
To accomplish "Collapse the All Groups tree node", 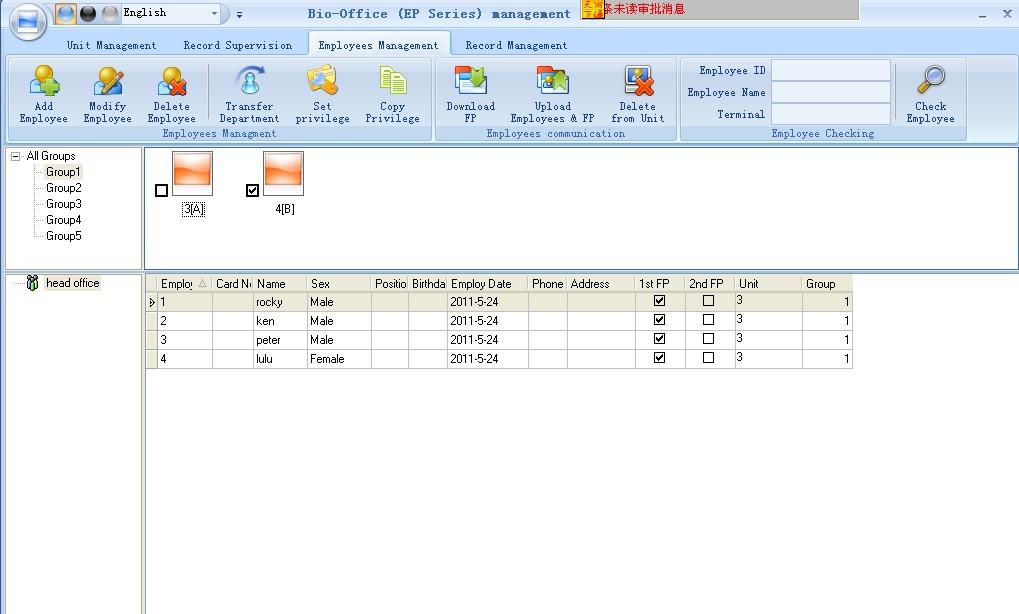I will [x=16, y=156].
